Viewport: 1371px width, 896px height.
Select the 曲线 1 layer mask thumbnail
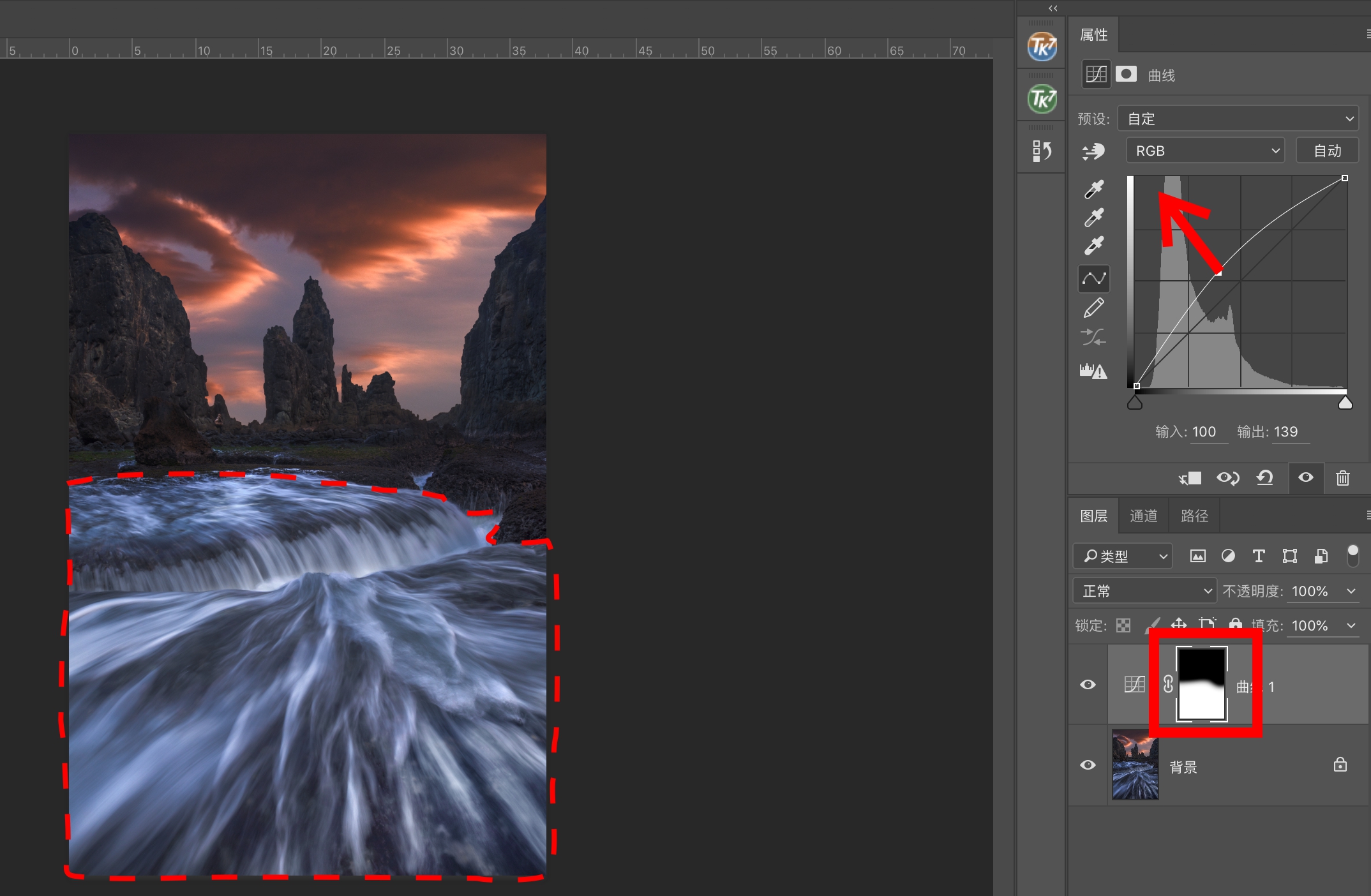pos(1201,684)
